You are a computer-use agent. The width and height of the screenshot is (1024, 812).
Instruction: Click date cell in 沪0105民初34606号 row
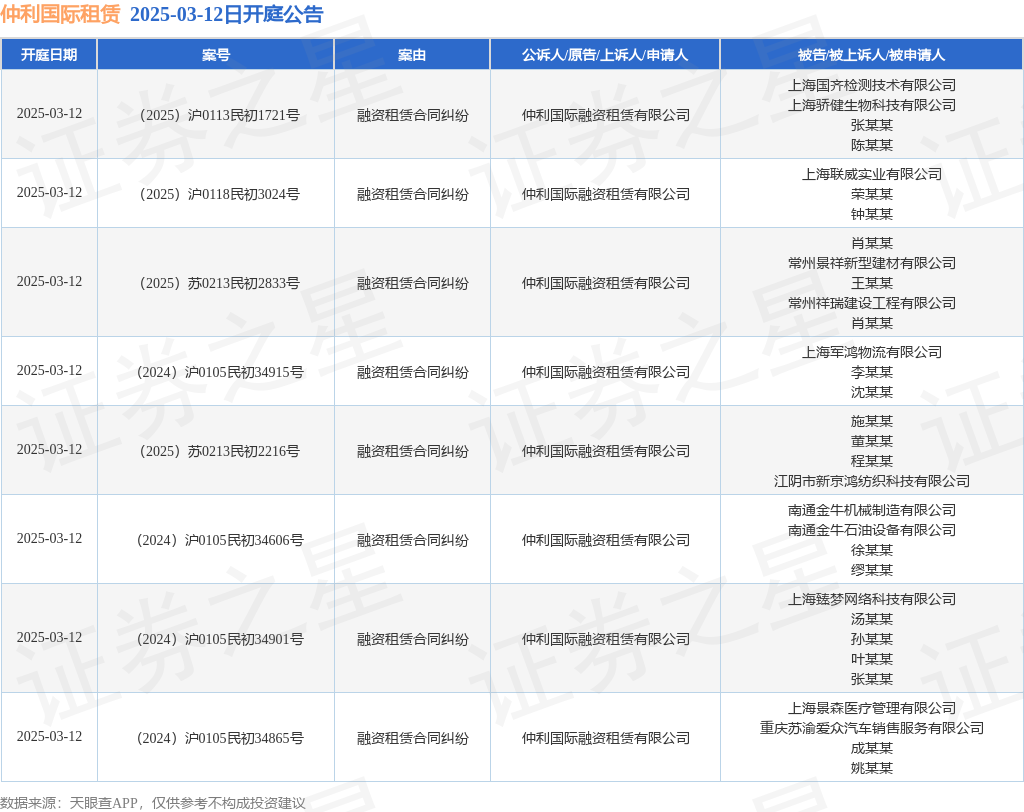coord(50,538)
